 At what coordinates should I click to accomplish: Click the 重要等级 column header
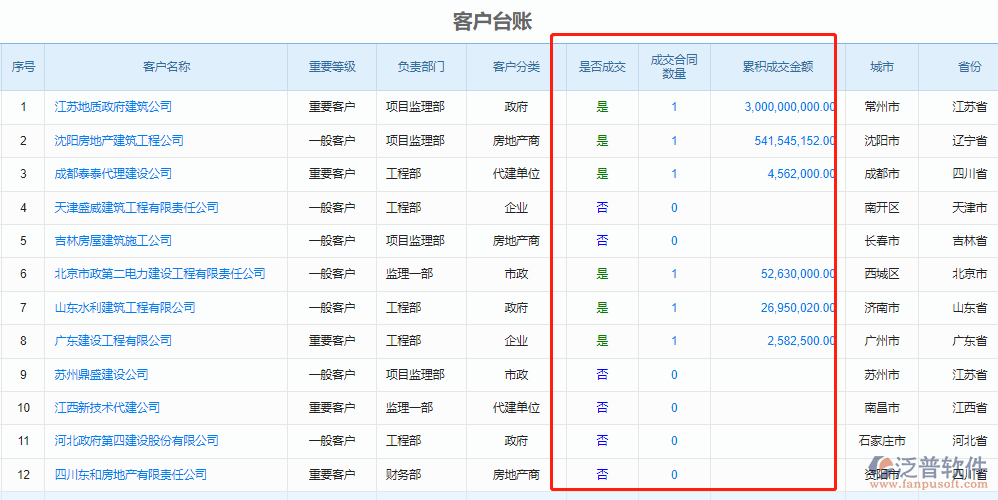coord(332,67)
